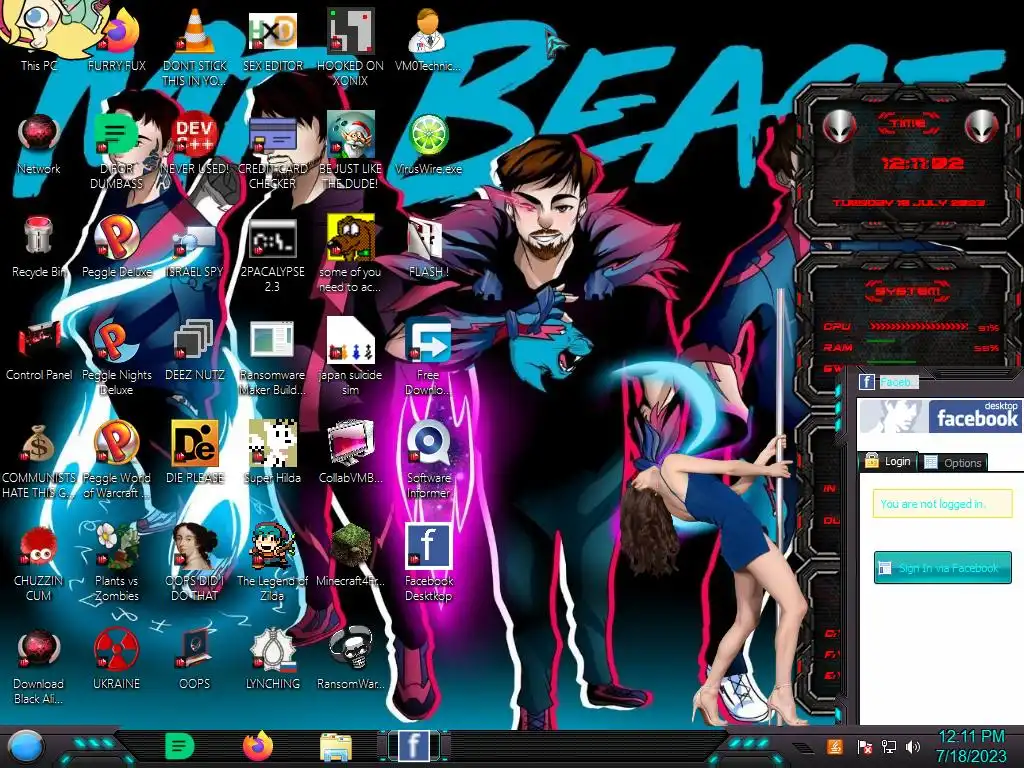Viewport: 1024px width, 768px height.
Task: Launch the CollabVMB shortcut
Action: coord(351,451)
